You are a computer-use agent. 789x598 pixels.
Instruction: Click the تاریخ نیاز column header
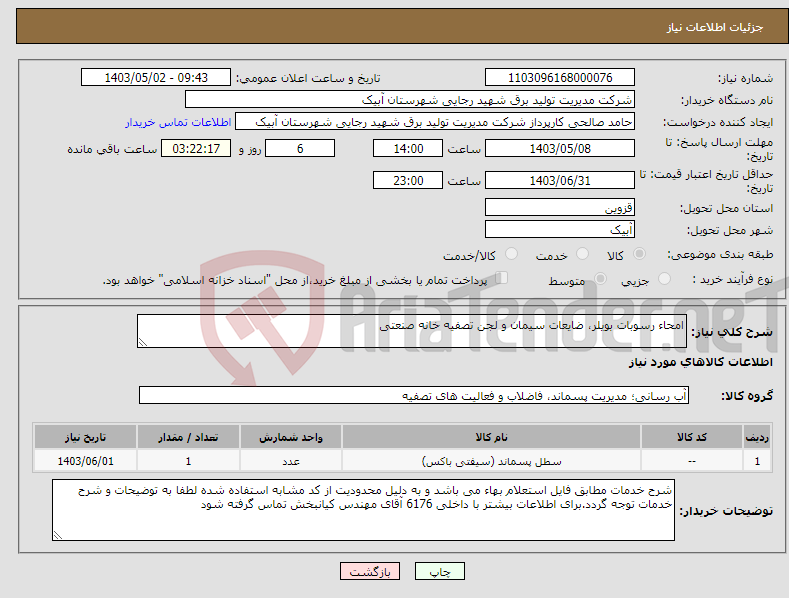click(x=86, y=437)
